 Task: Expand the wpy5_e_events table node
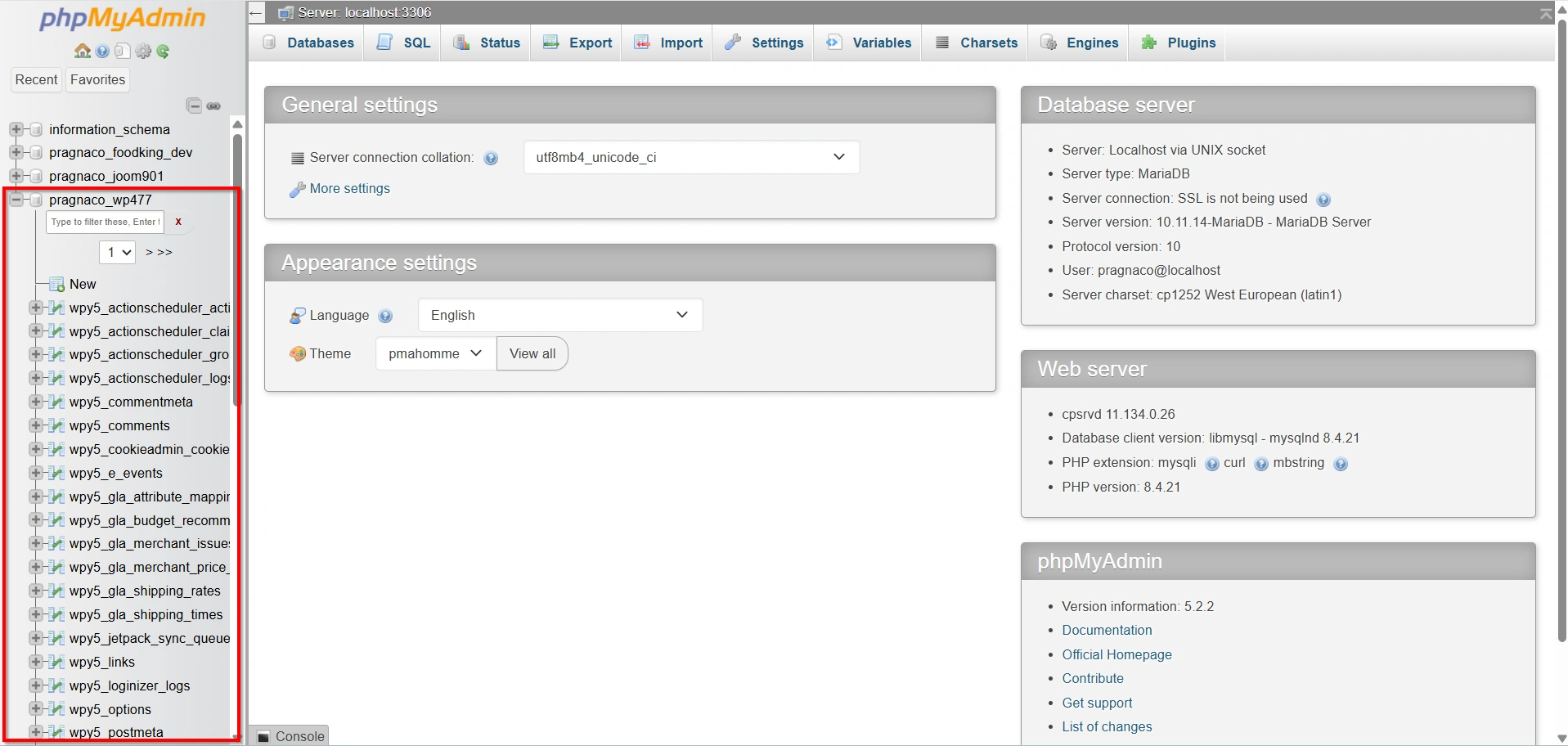pyautogui.click(x=35, y=473)
